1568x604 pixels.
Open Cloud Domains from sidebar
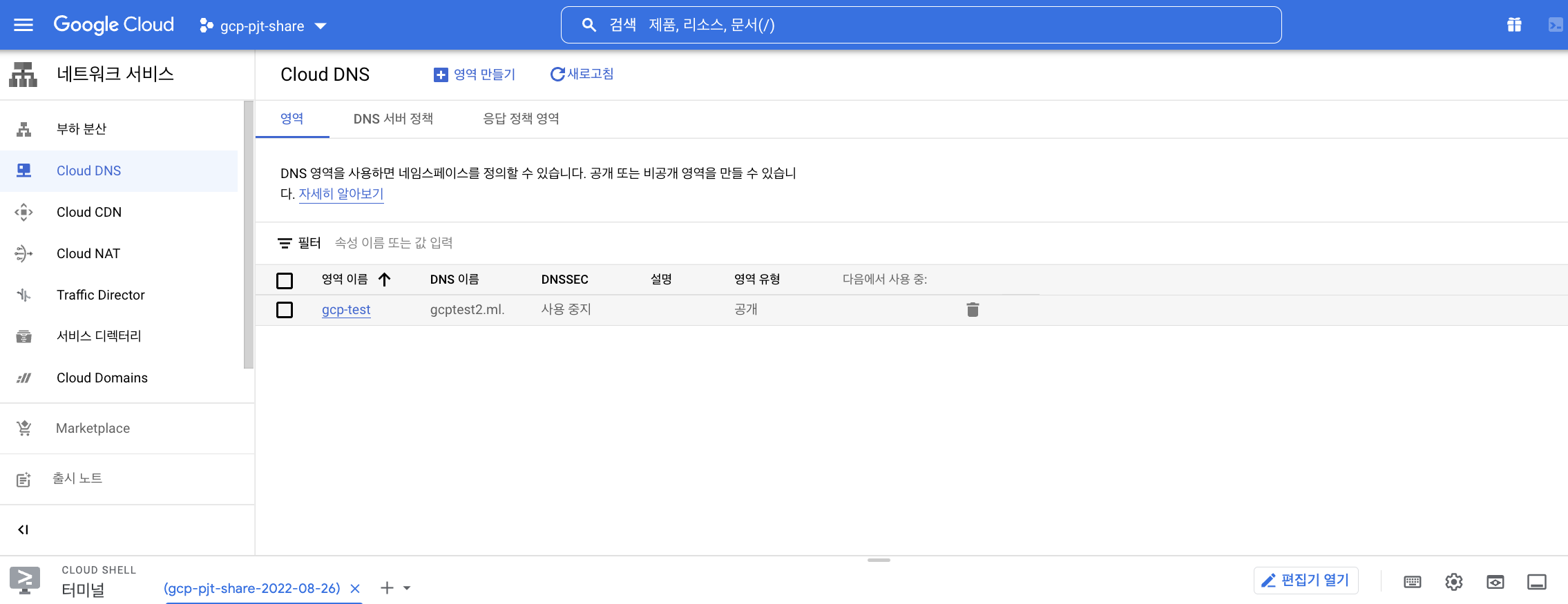pyautogui.click(x=119, y=378)
